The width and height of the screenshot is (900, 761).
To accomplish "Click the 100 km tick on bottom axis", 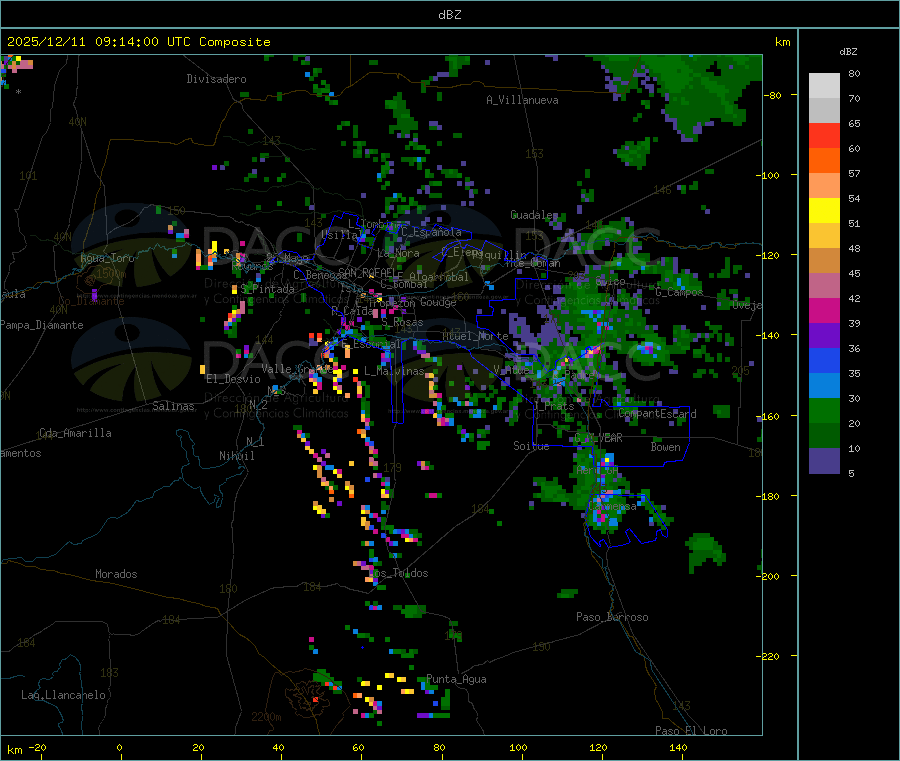I will click(518, 747).
